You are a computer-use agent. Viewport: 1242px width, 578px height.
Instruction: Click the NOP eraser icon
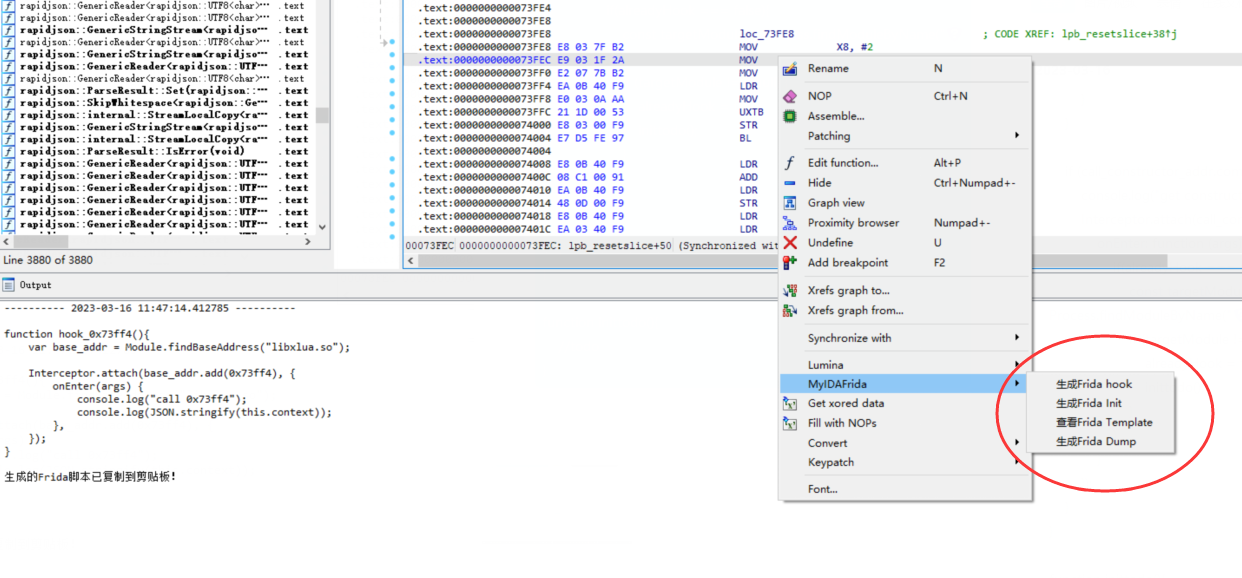[790, 96]
